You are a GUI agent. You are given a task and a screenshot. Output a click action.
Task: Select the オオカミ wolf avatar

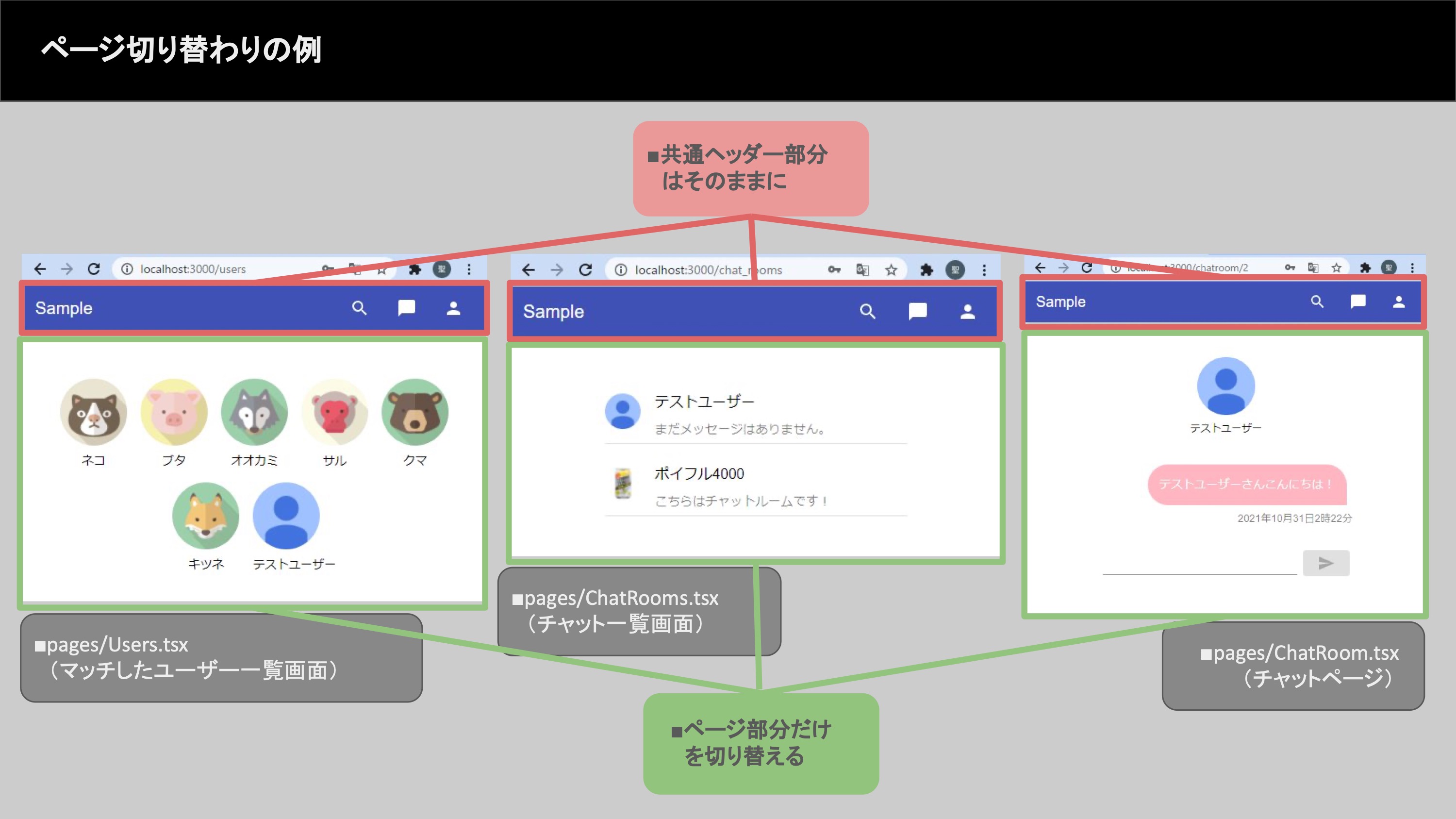click(x=254, y=412)
